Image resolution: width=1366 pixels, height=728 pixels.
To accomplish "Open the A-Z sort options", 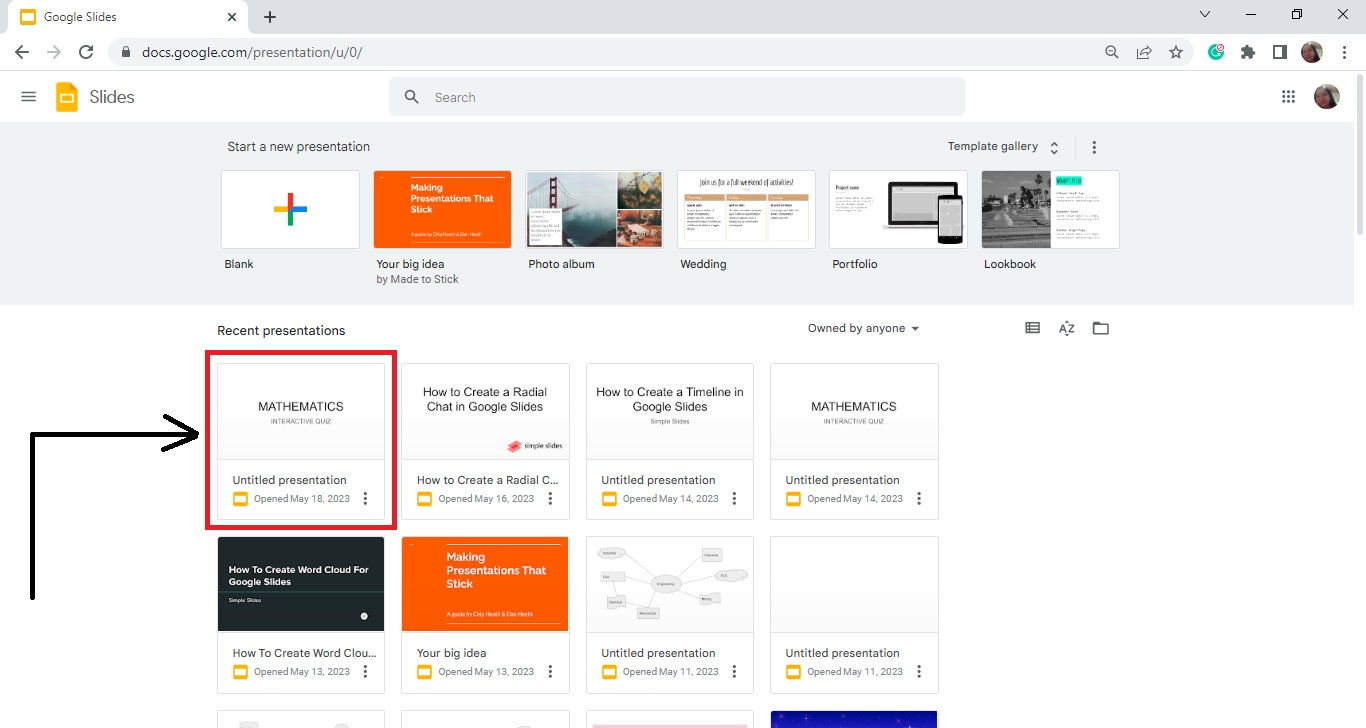I will pos(1067,328).
